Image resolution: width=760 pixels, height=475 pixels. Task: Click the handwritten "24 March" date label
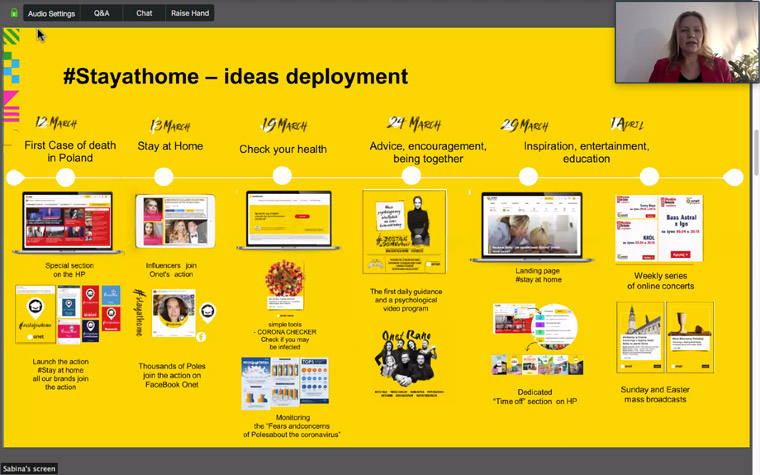(414, 124)
